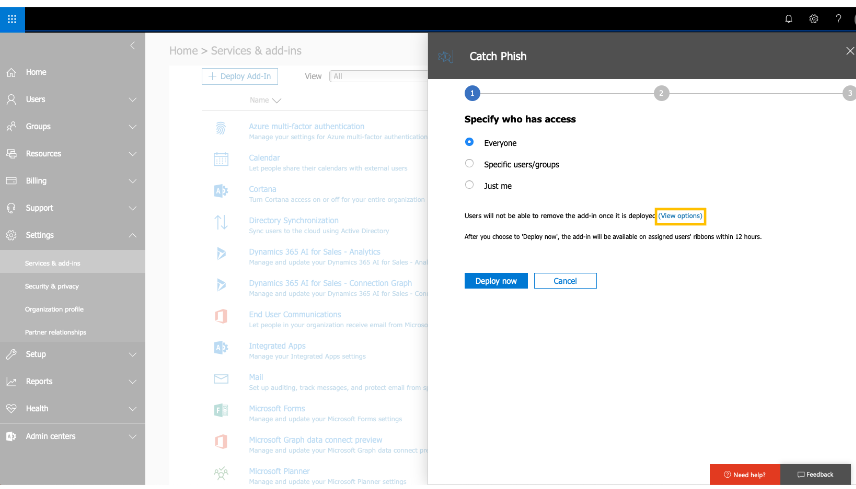Click the Groups people icon
Image resolution: width=856 pixels, height=489 pixels.
point(11,127)
